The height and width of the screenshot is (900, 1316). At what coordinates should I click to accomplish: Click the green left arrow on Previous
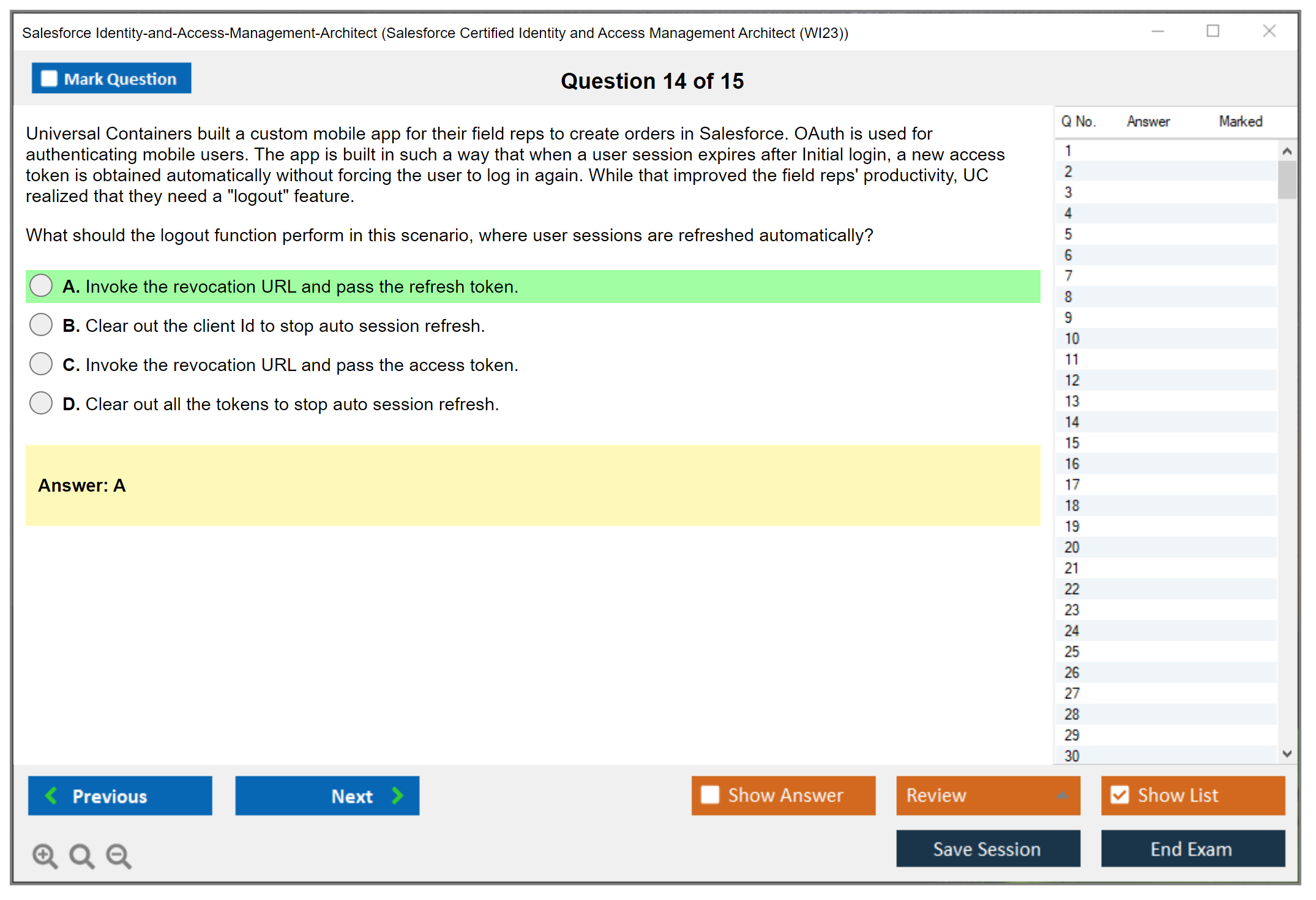coord(51,795)
